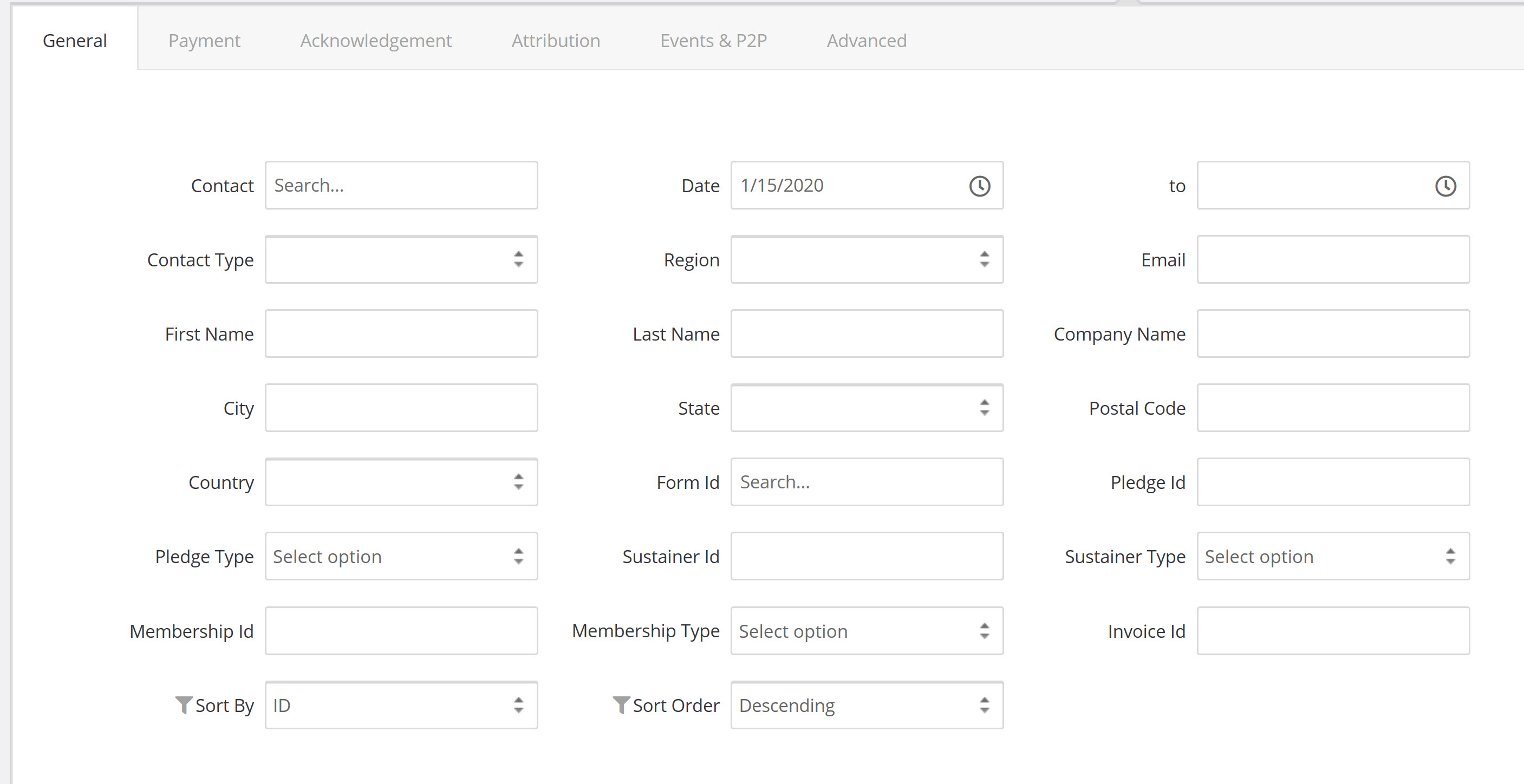Click into the First Name field
This screenshot has width=1524, height=784.
pyautogui.click(x=401, y=334)
